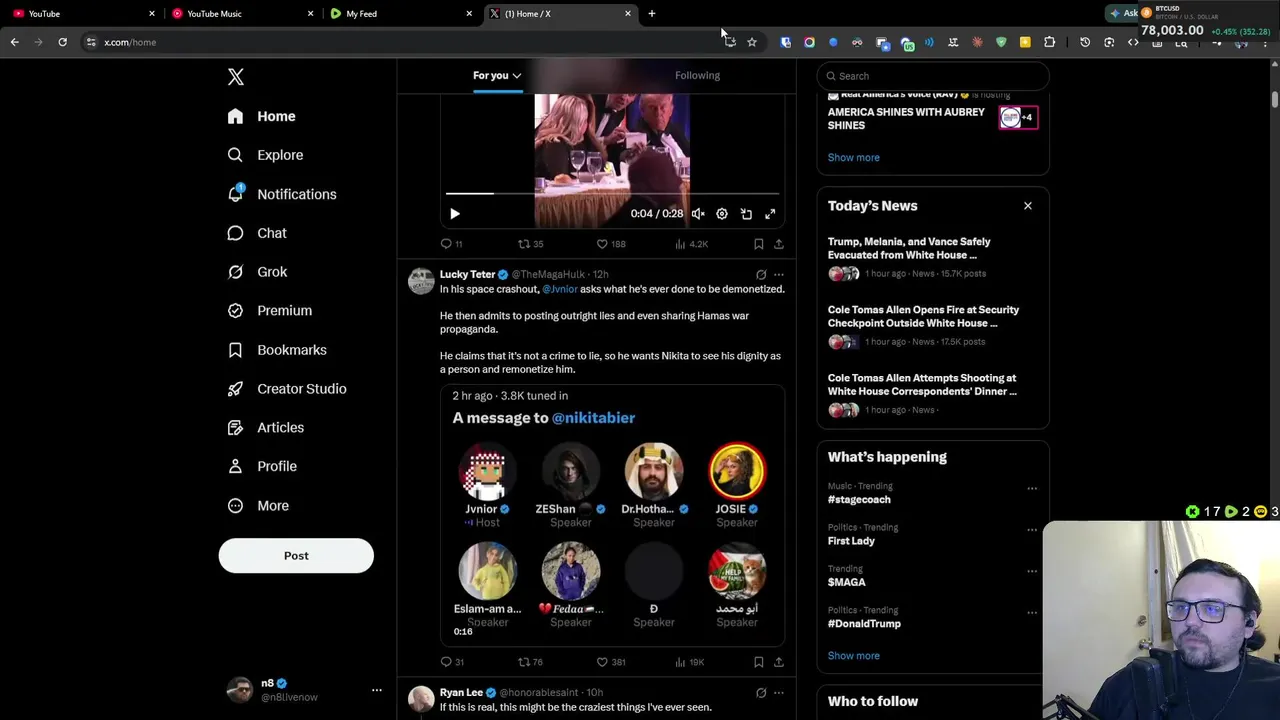The image size is (1280, 720).
Task: Click the browser address bar
Action: [x=400, y=42]
